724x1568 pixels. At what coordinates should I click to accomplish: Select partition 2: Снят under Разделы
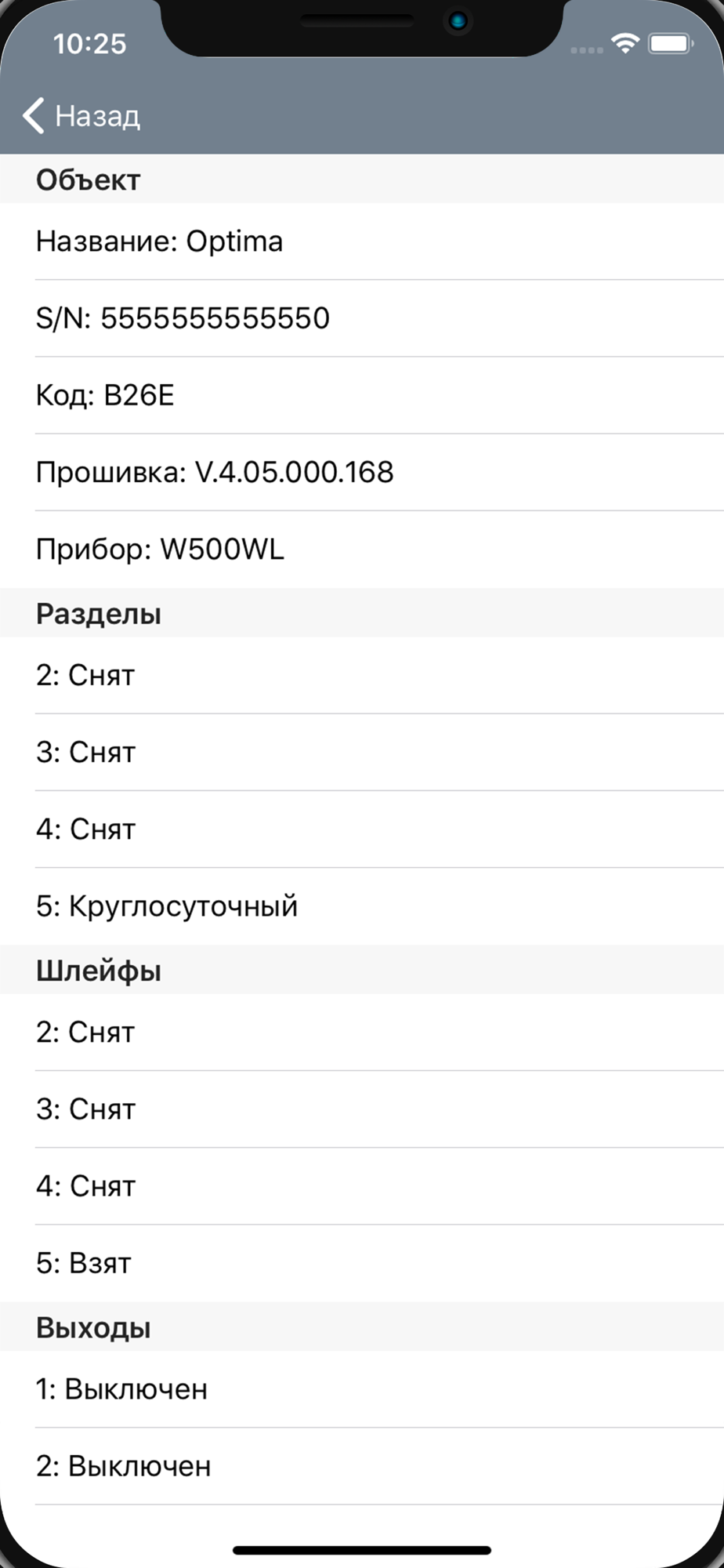(x=362, y=675)
